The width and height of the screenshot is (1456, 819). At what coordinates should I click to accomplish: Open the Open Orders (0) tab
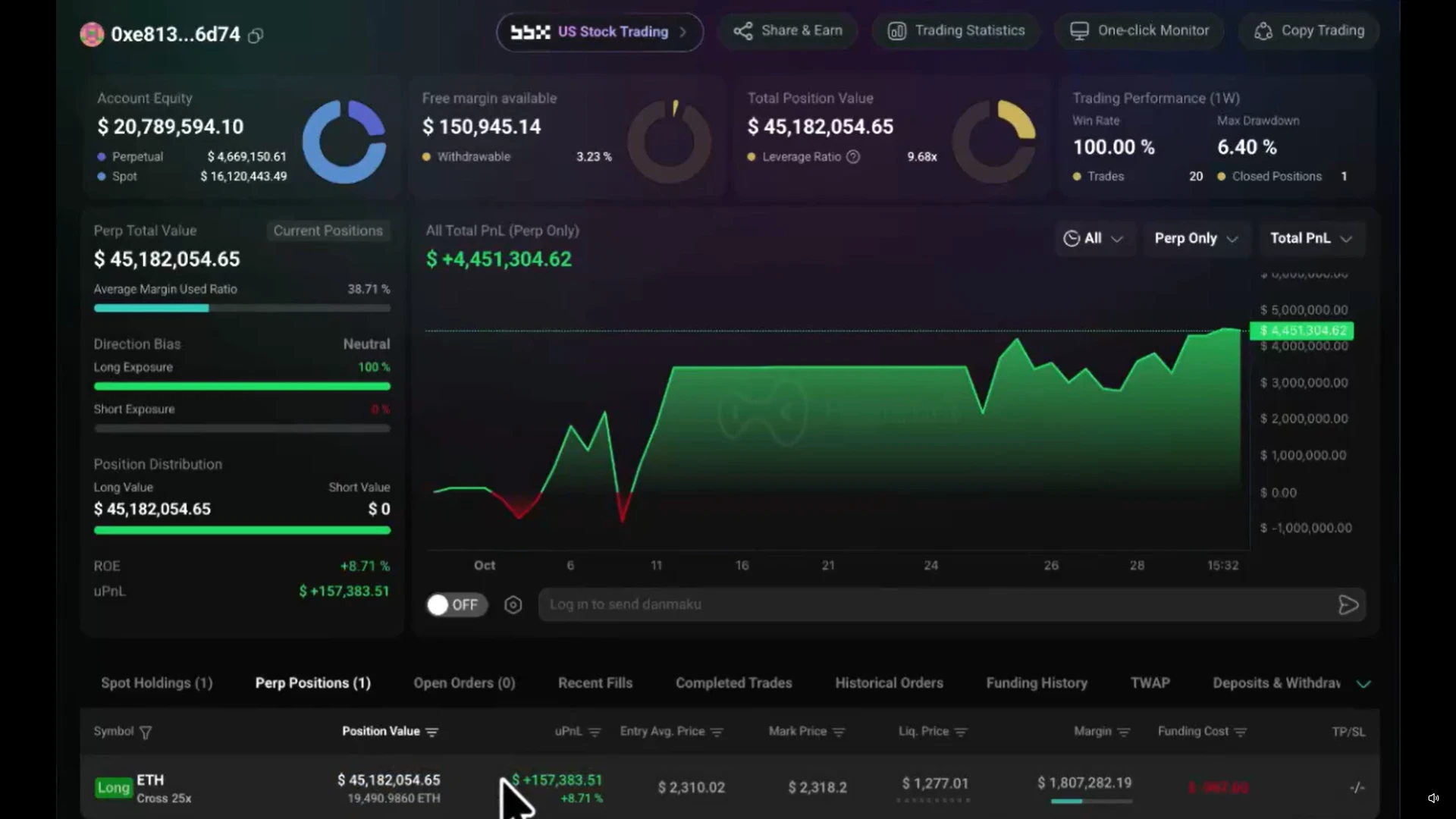pos(464,683)
